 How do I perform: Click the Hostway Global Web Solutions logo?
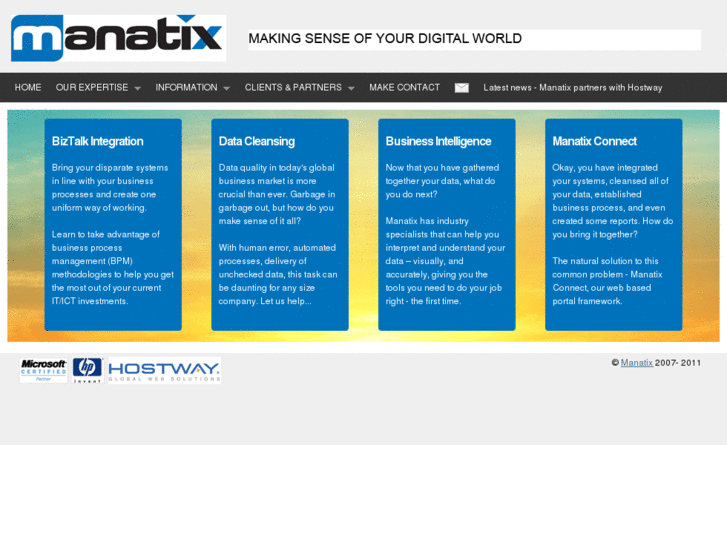coord(164,370)
